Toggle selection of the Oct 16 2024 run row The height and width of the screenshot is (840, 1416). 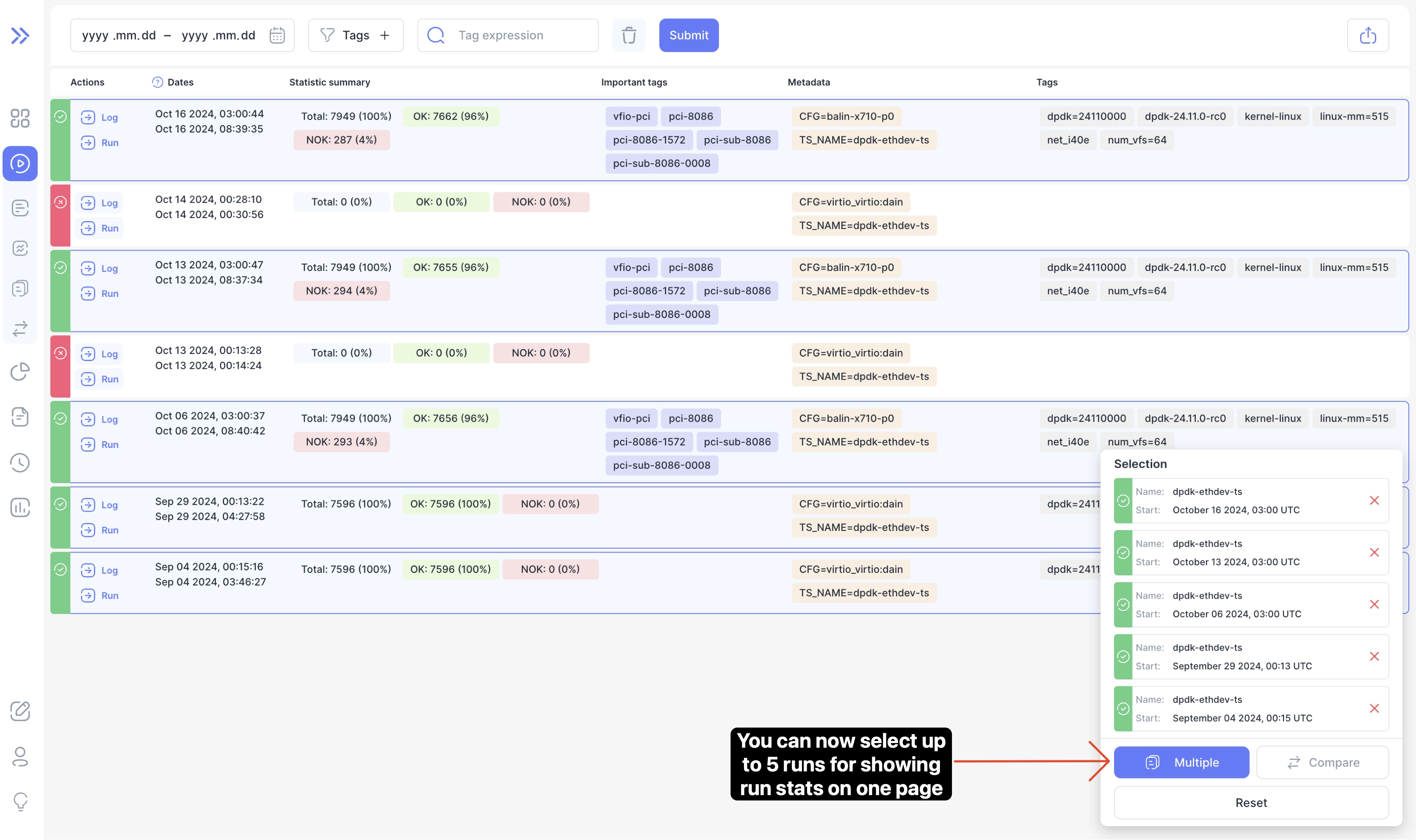(x=60, y=117)
